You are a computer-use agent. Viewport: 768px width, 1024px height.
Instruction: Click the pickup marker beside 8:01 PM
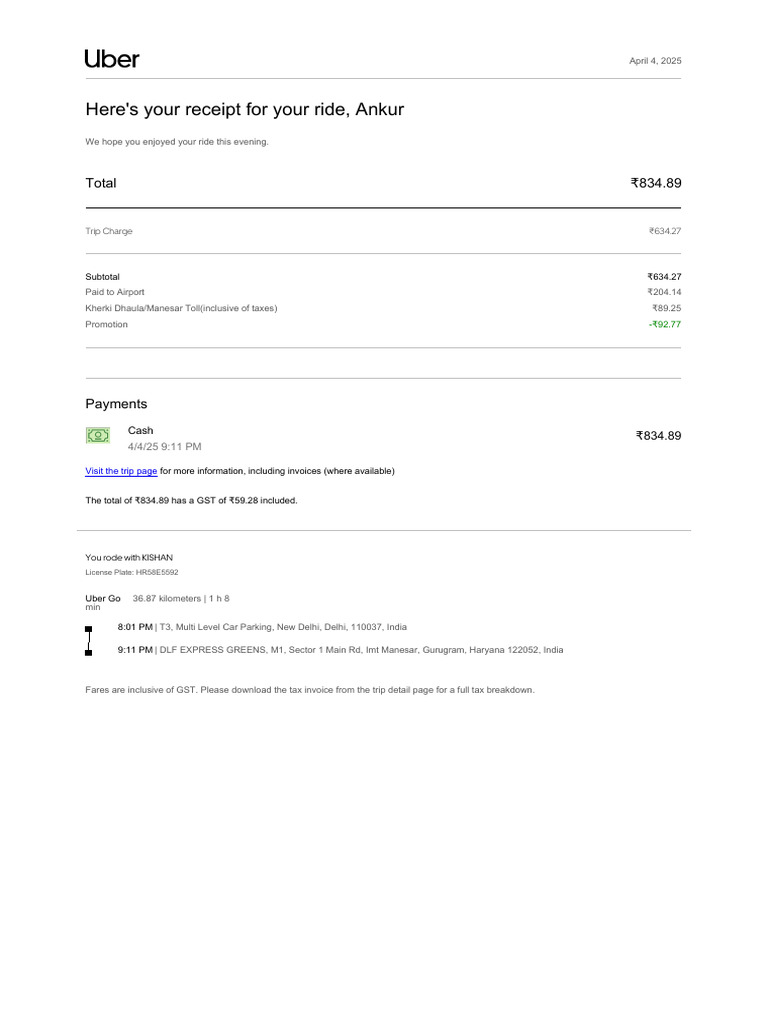89,629
